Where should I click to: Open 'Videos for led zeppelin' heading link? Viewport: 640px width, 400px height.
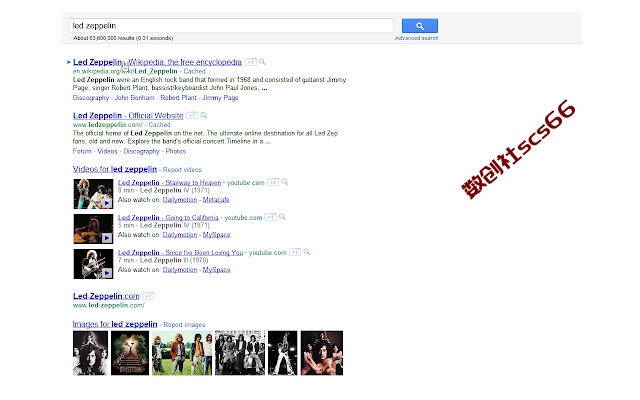(115, 169)
